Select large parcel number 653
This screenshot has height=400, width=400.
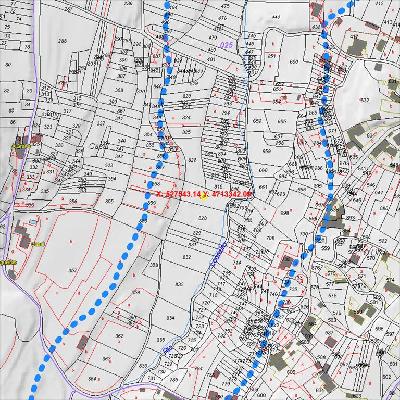(x=365, y=100)
